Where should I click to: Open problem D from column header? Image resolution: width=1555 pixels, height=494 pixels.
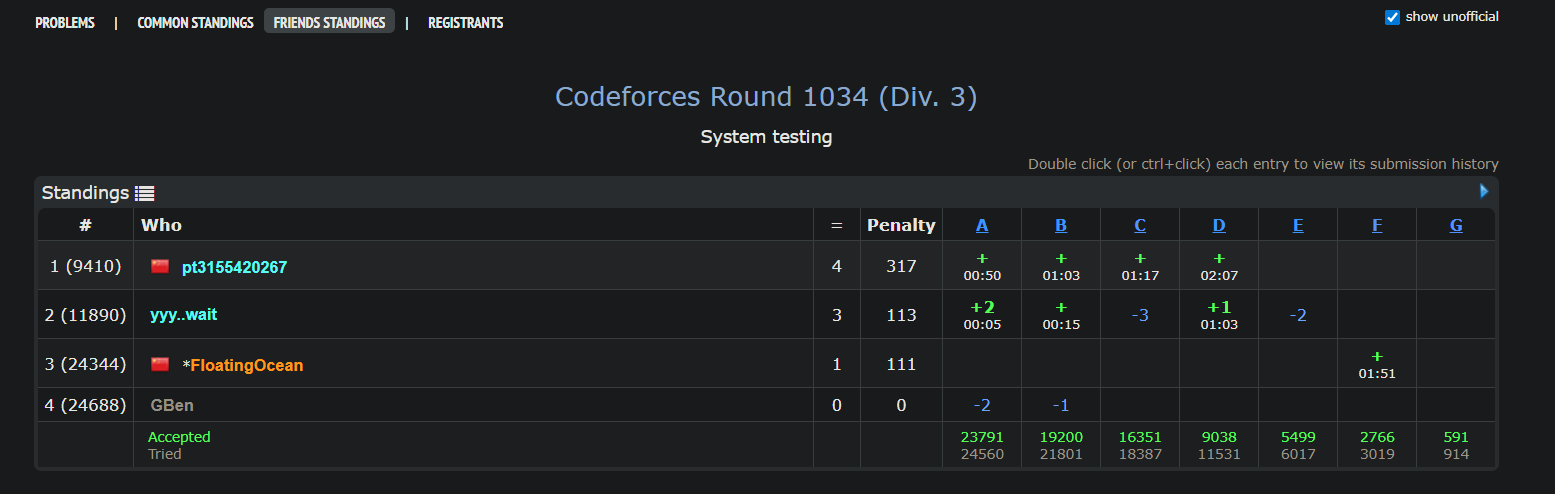tap(1219, 225)
